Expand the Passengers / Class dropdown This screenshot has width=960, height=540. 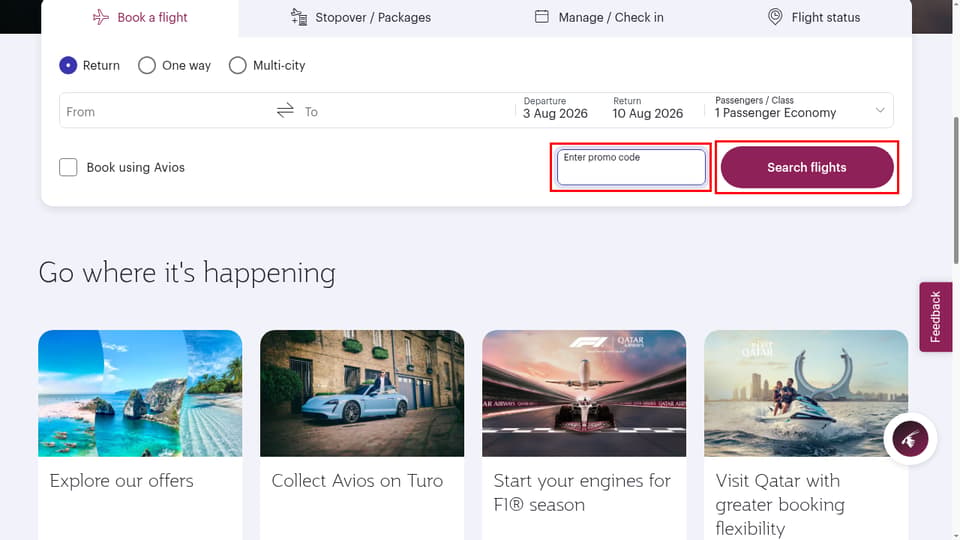click(799, 108)
